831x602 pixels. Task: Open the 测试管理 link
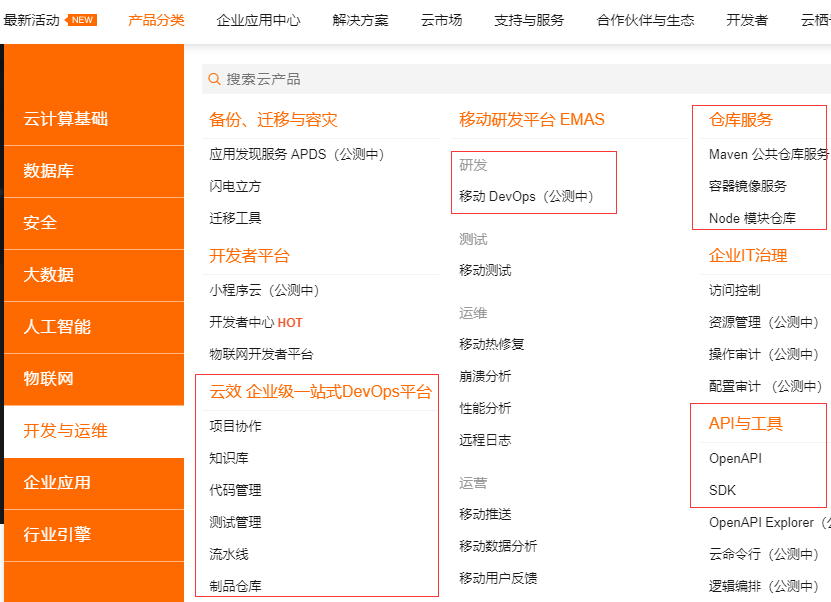click(235, 523)
